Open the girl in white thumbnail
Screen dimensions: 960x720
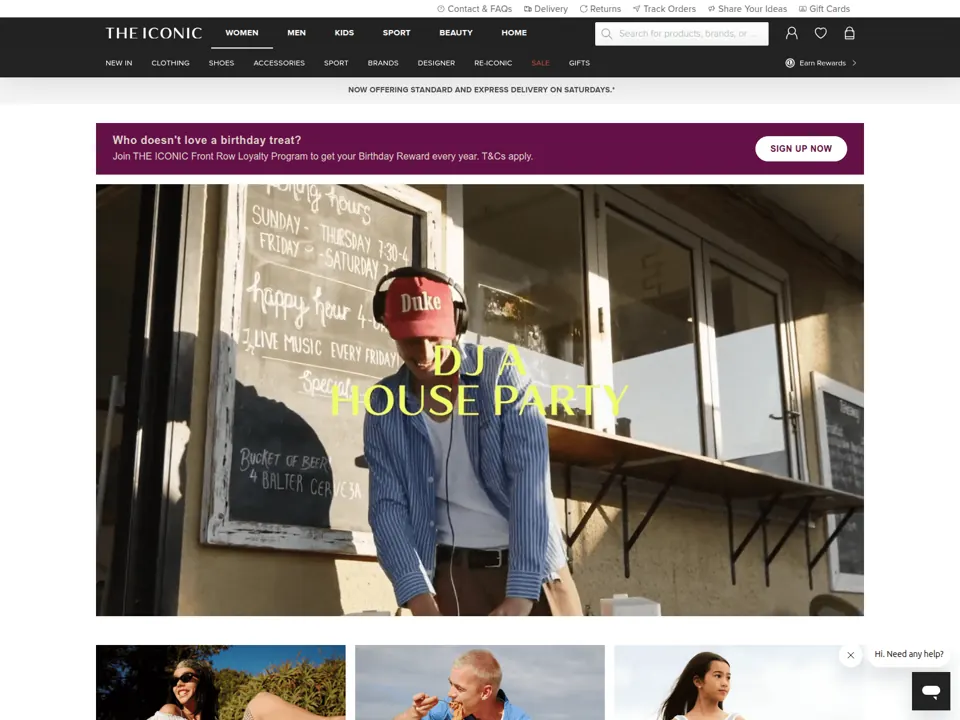739,682
